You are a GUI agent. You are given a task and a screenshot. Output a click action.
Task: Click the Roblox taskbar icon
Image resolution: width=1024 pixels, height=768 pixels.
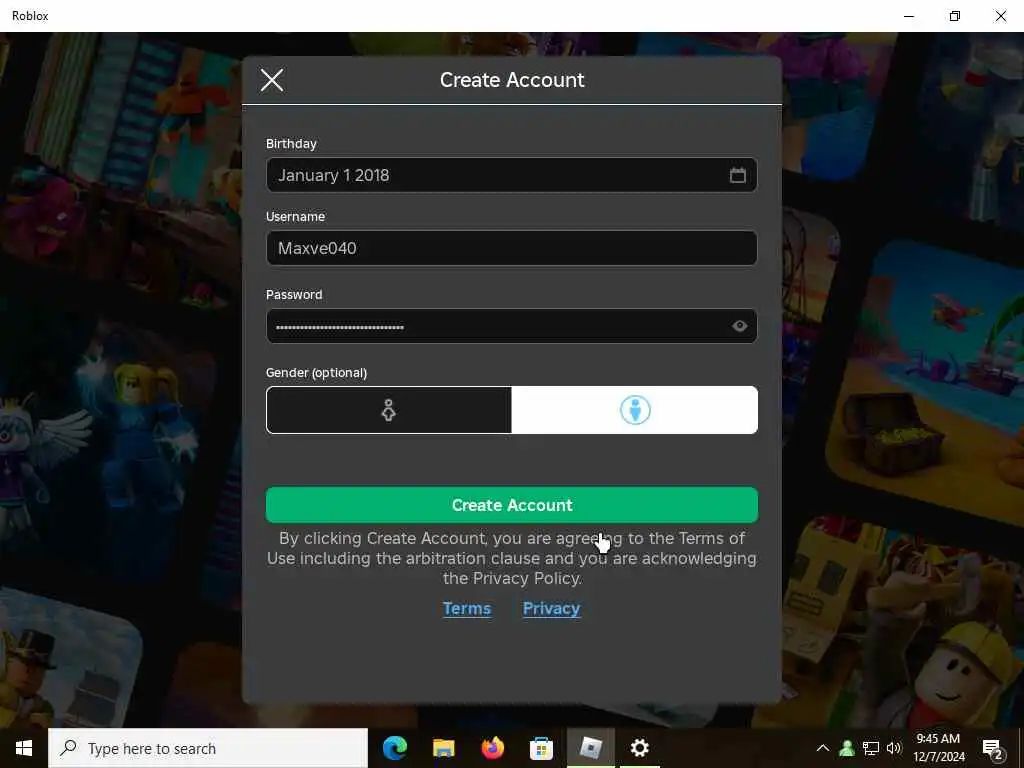coord(590,748)
